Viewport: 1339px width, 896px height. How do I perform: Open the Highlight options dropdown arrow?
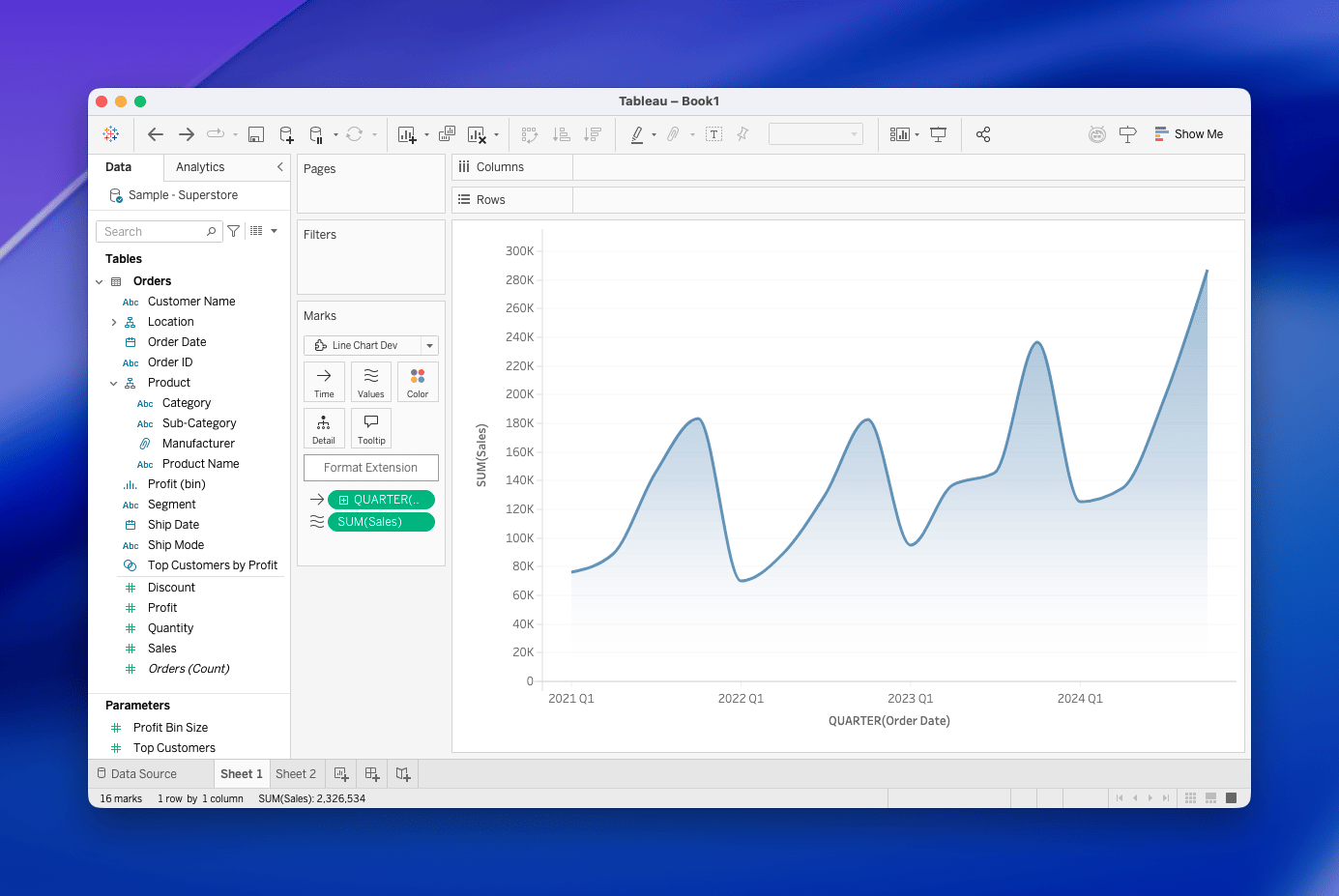[655, 135]
